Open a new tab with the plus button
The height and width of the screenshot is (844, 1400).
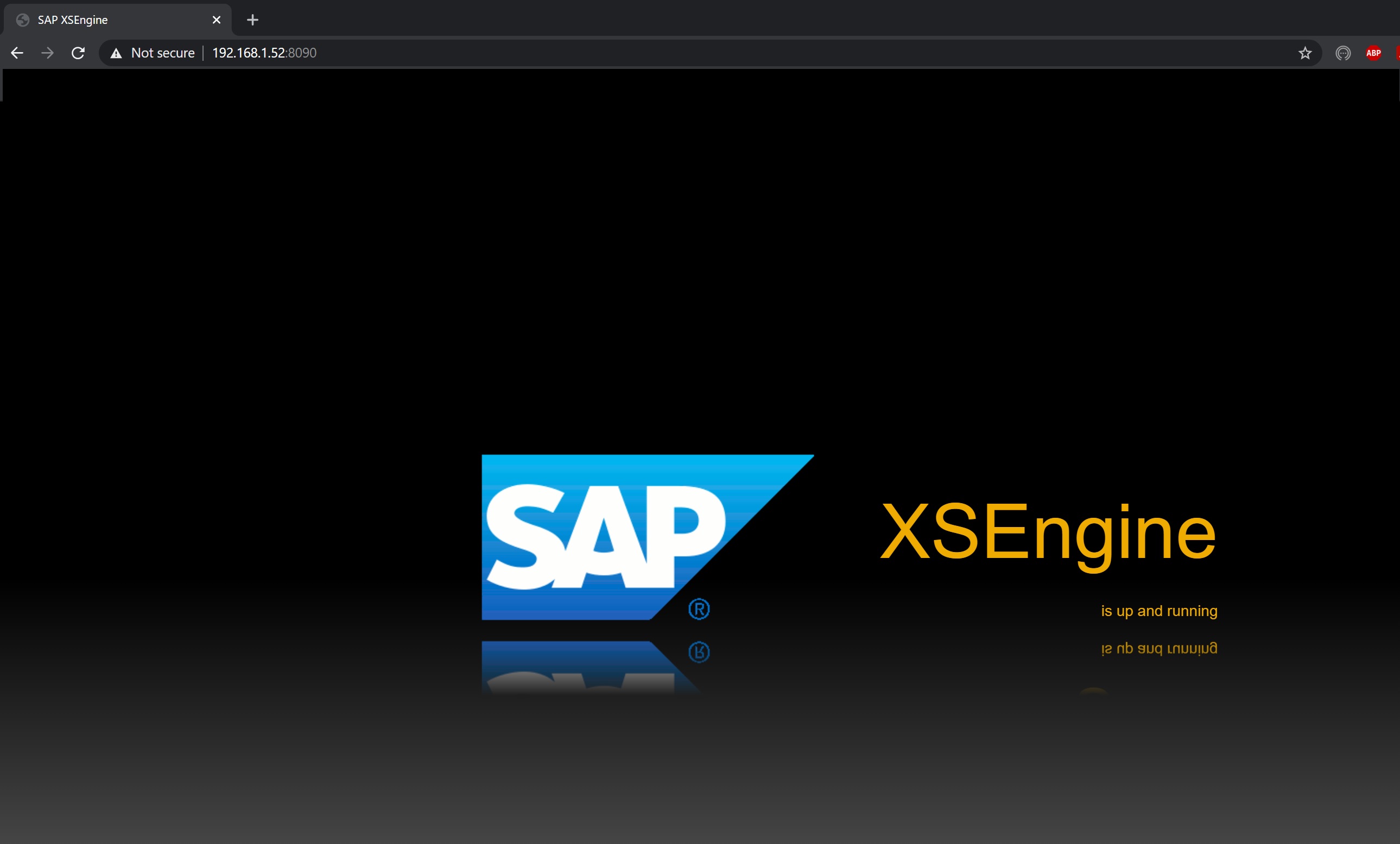pos(252,20)
